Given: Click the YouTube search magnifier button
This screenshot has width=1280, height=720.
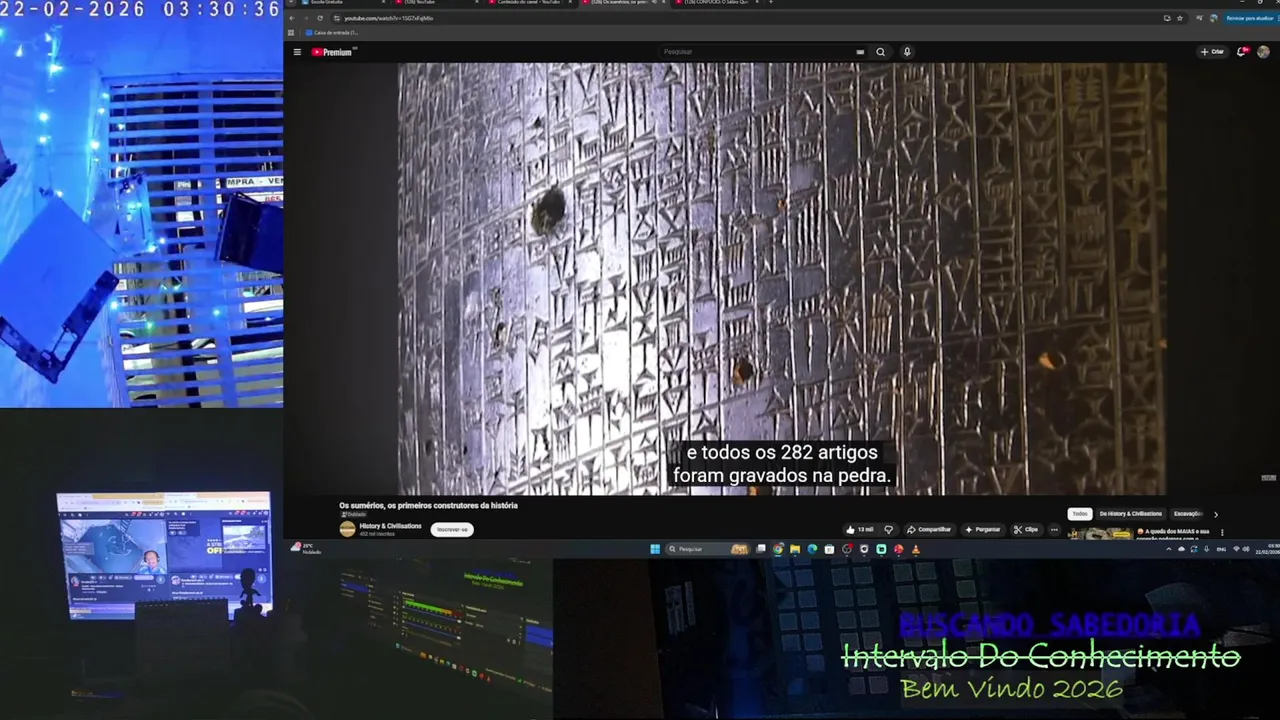Looking at the screenshot, I should pos(880,52).
